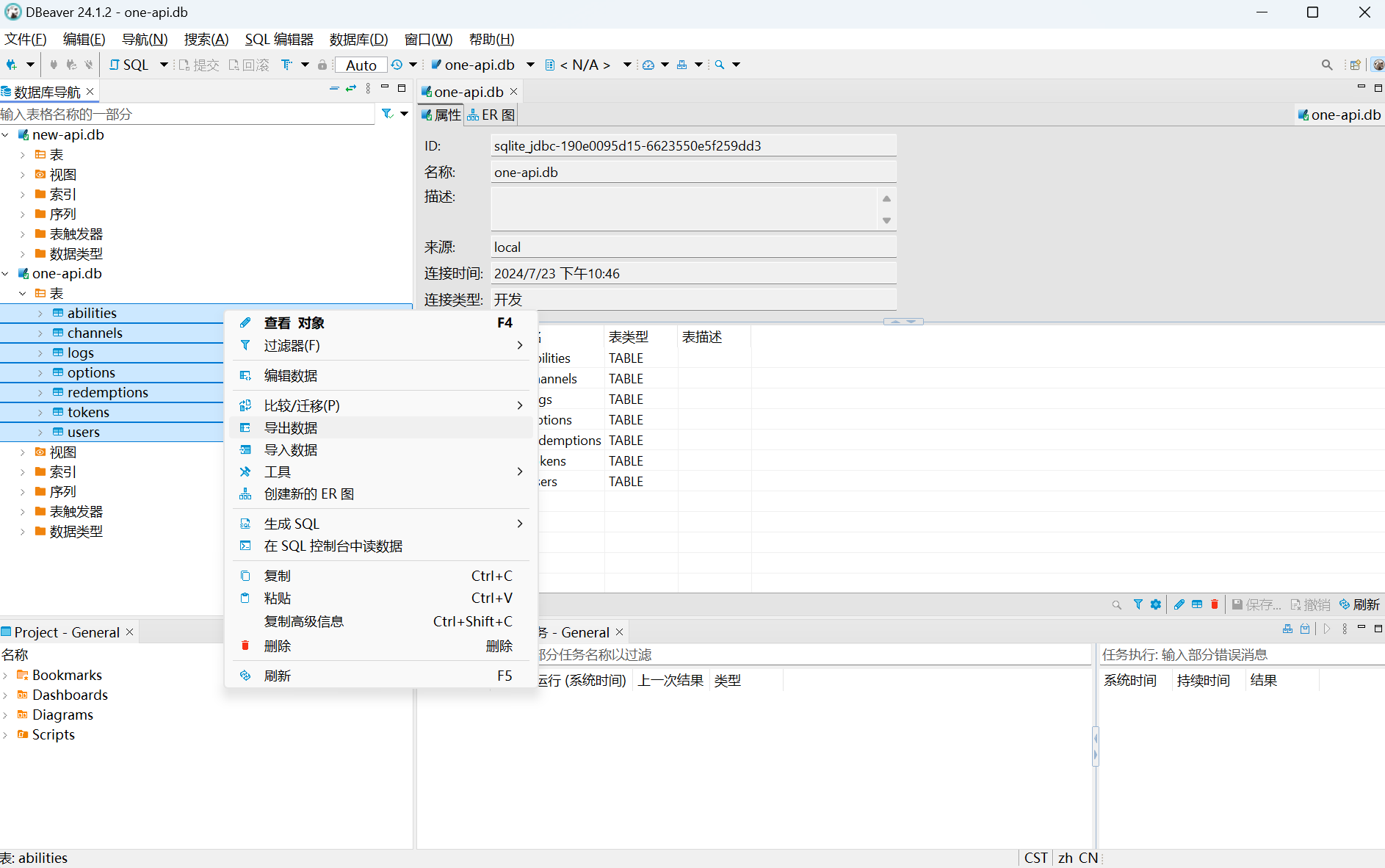Image resolution: width=1385 pixels, height=868 pixels.
Task: Click the filter icon in database navigator
Action: click(387, 114)
